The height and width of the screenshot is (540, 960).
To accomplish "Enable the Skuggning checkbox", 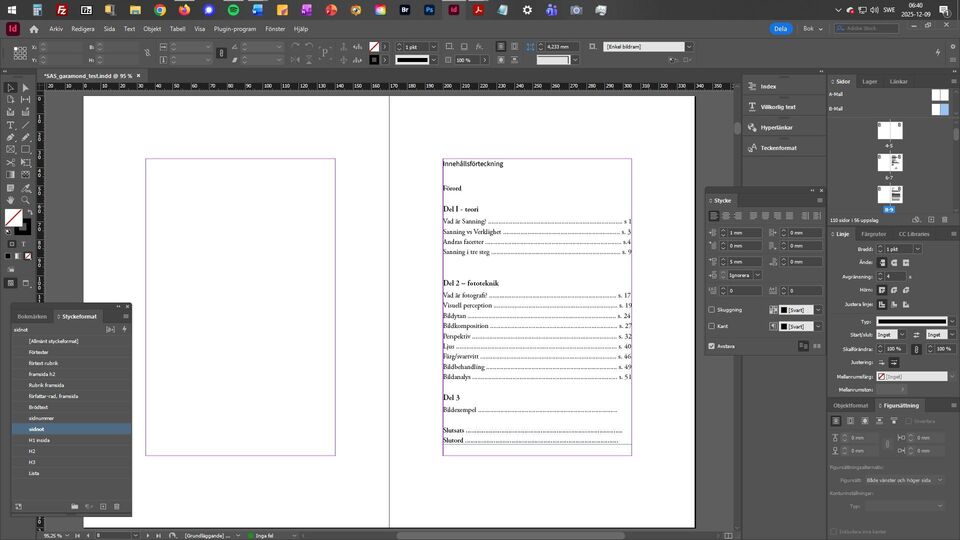I will (x=712, y=310).
